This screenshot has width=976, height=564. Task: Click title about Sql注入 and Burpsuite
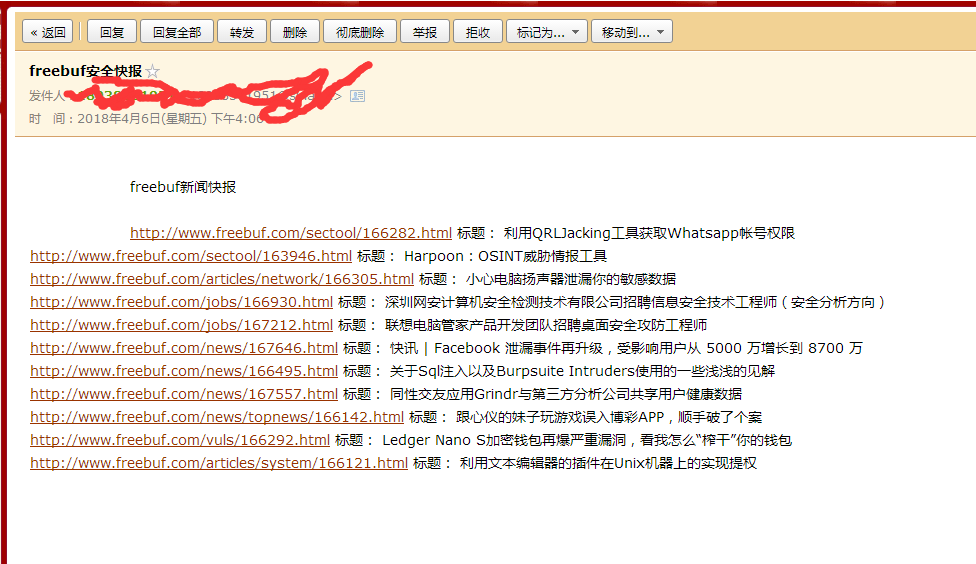582,371
